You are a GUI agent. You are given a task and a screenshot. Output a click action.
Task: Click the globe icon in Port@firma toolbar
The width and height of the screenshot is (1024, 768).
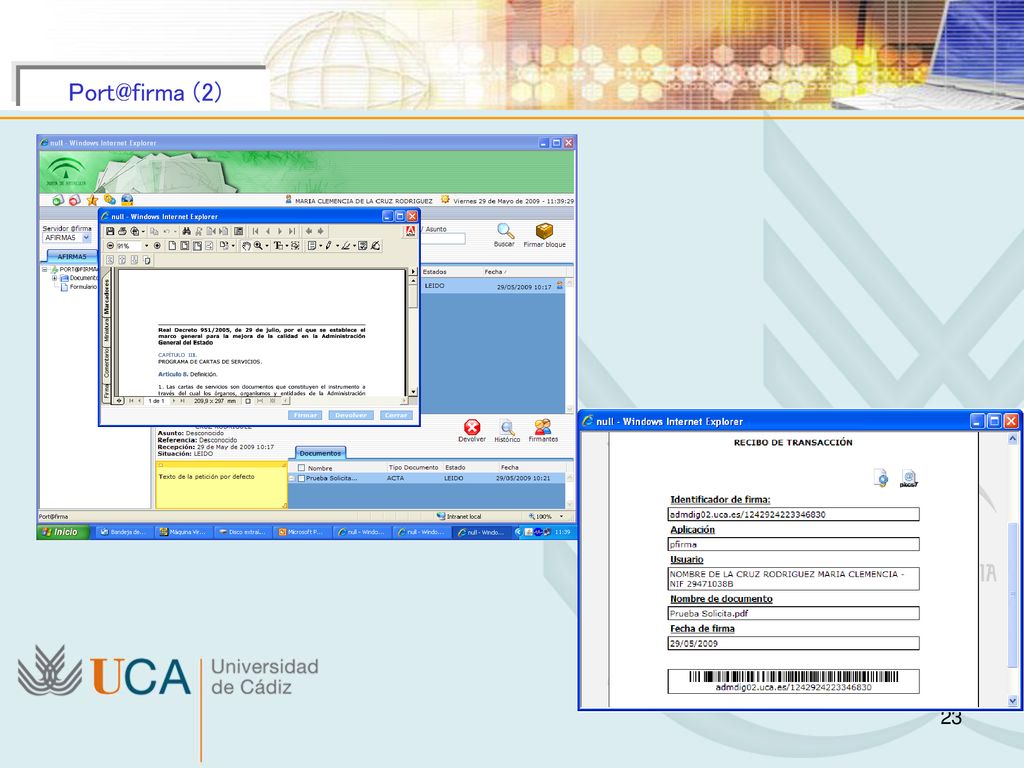coord(127,200)
